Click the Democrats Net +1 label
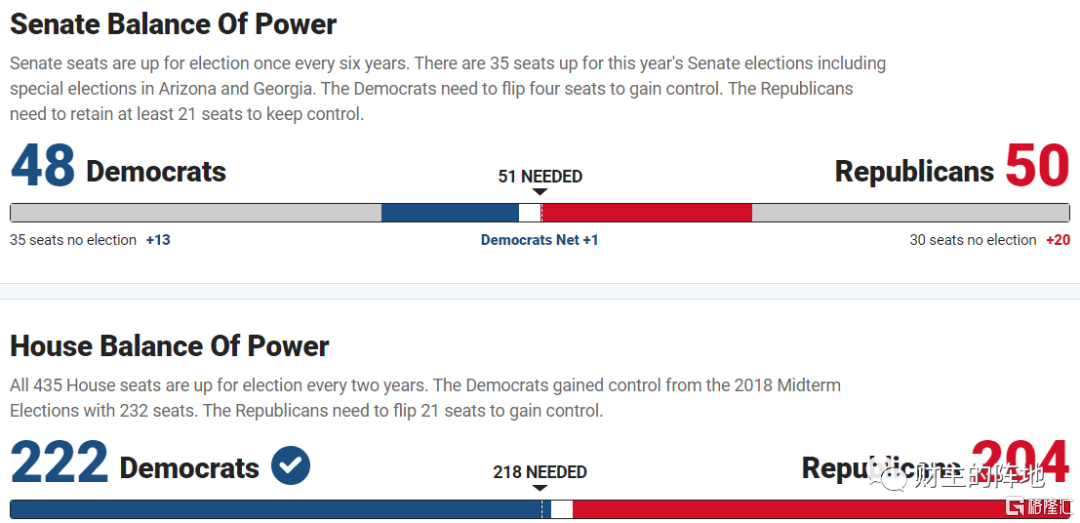 tap(539, 240)
